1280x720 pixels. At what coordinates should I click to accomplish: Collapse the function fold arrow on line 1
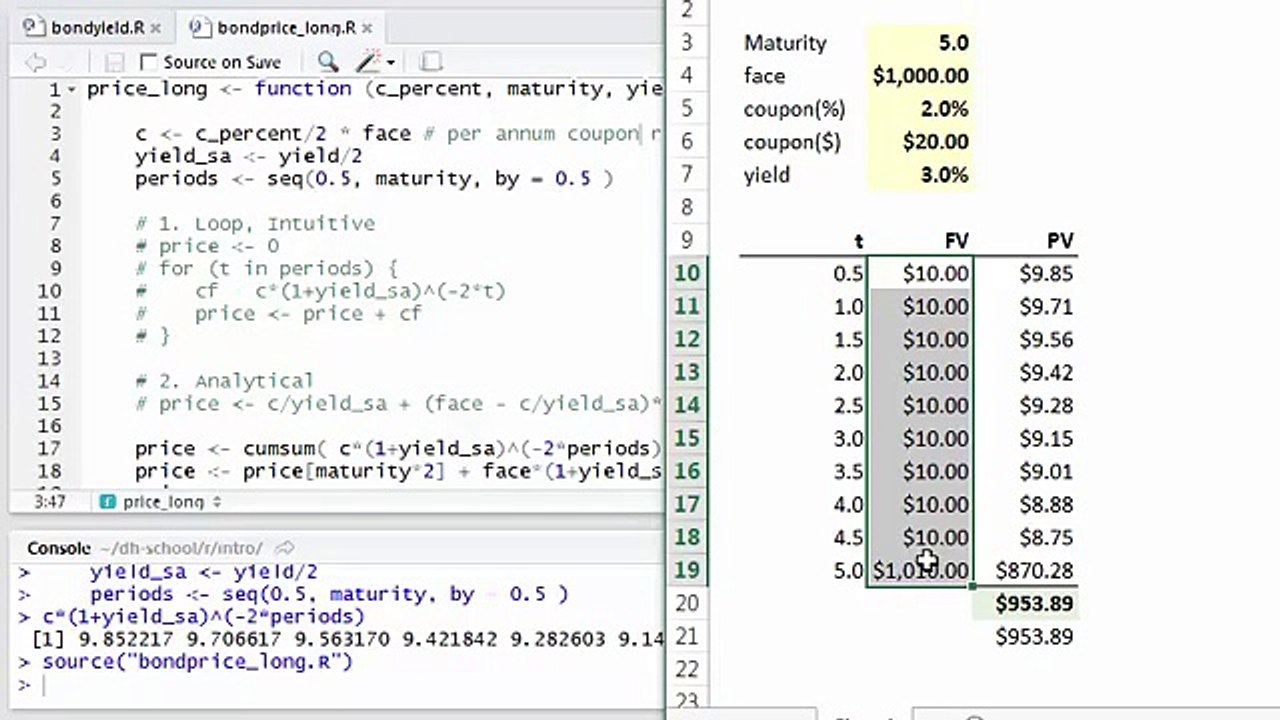click(x=71, y=90)
